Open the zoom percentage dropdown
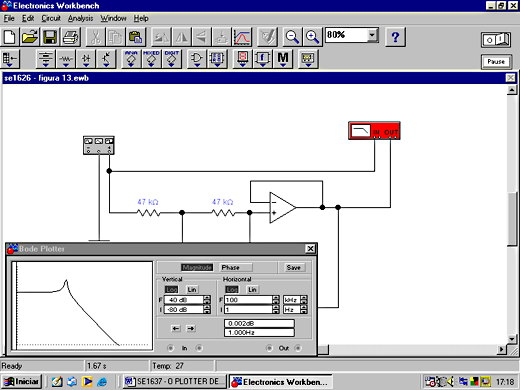This screenshot has height=390, width=520. click(372, 34)
